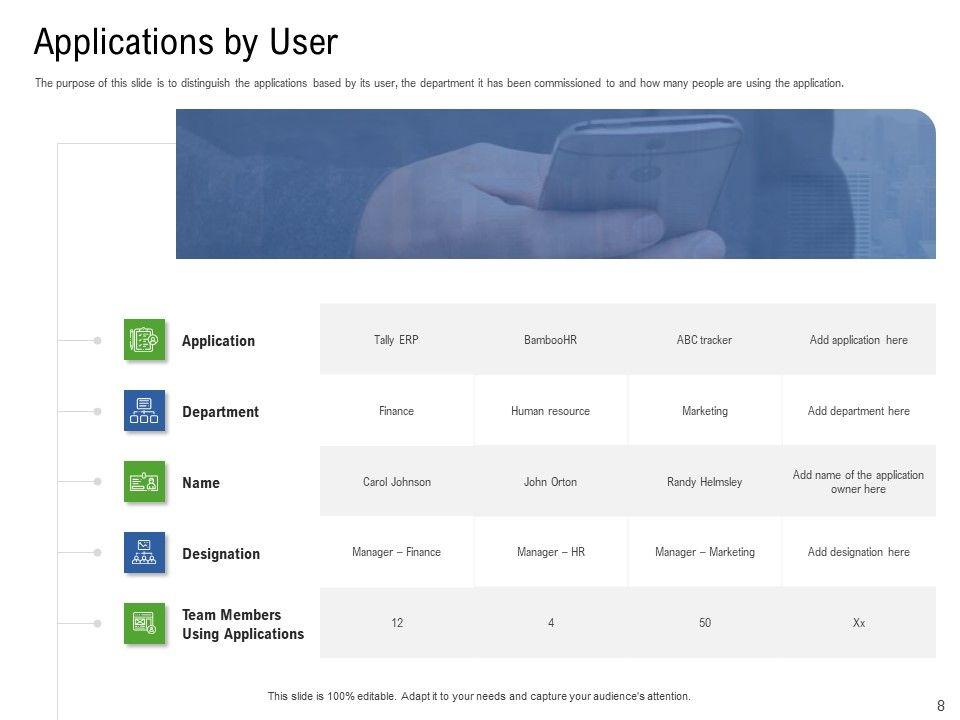Select the "ABC tracker" cell

(704, 340)
